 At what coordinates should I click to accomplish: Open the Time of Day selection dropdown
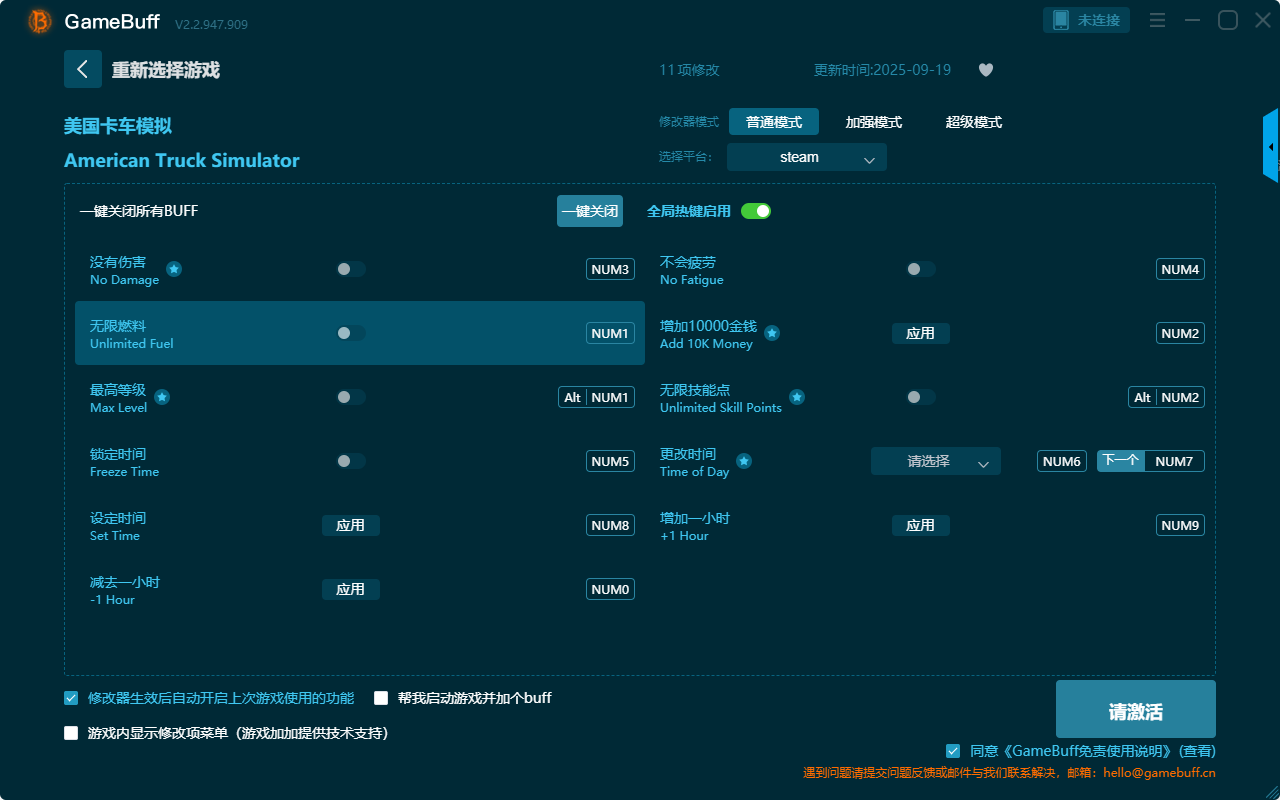pyautogui.click(x=936, y=461)
